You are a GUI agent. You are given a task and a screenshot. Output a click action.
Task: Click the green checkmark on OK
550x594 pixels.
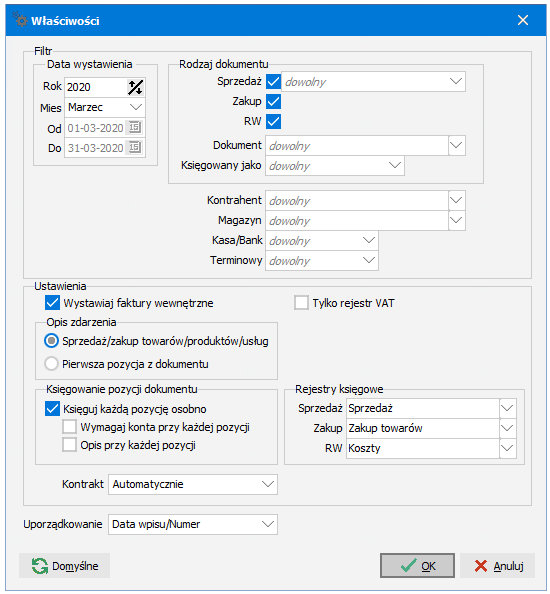(408, 566)
